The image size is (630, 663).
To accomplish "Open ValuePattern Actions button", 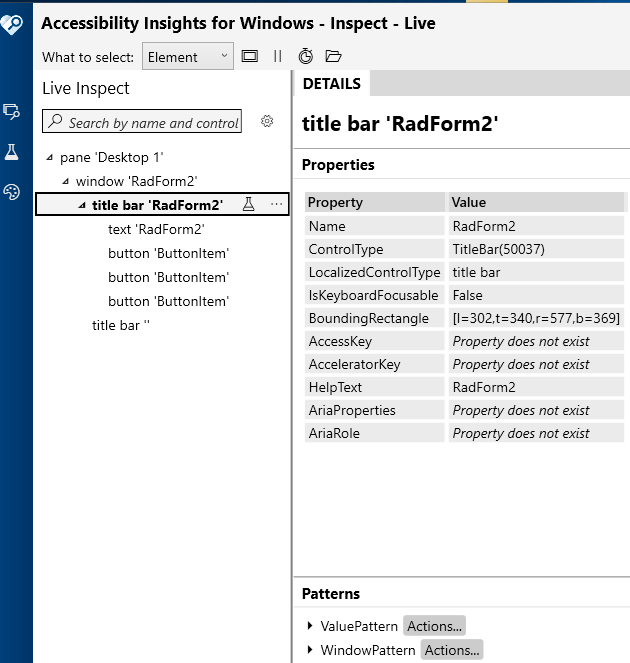I will click(x=434, y=626).
